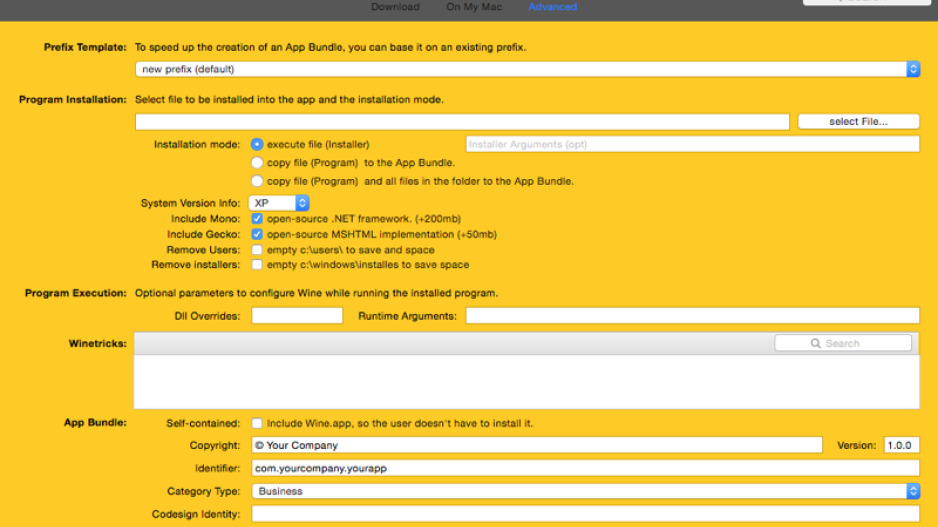The image size is (938, 527).
Task: Tick the Remove installers checkbox
Action: tap(258, 265)
